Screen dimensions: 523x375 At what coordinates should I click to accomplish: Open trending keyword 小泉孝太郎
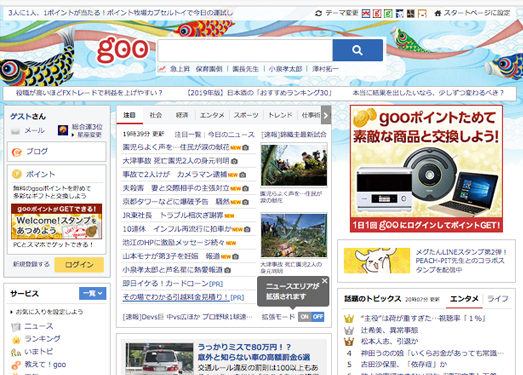point(285,69)
